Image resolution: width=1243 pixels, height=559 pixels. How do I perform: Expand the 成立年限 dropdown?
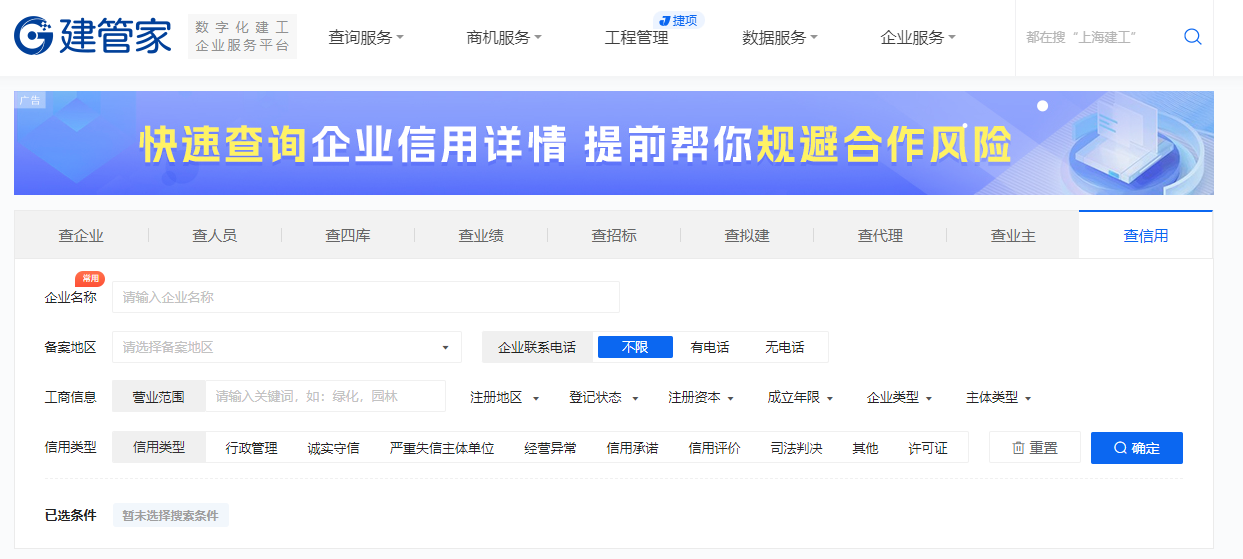[x=801, y=397]
